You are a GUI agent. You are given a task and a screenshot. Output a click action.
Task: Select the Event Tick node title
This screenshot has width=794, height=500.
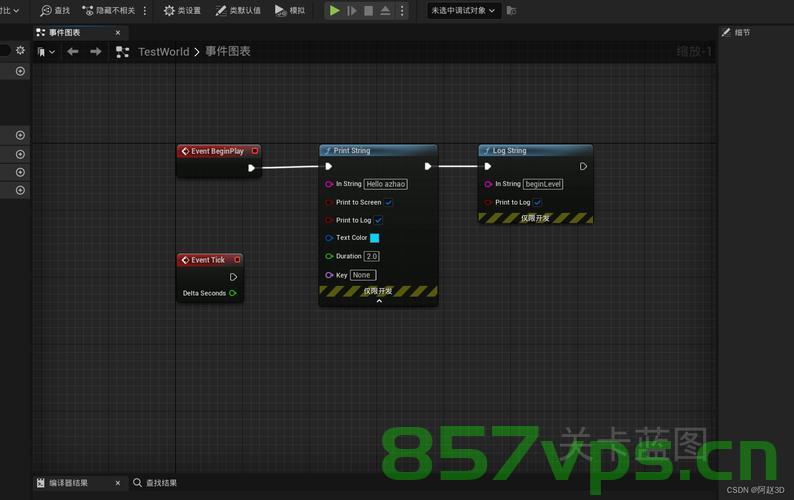(x=208, y=260)
